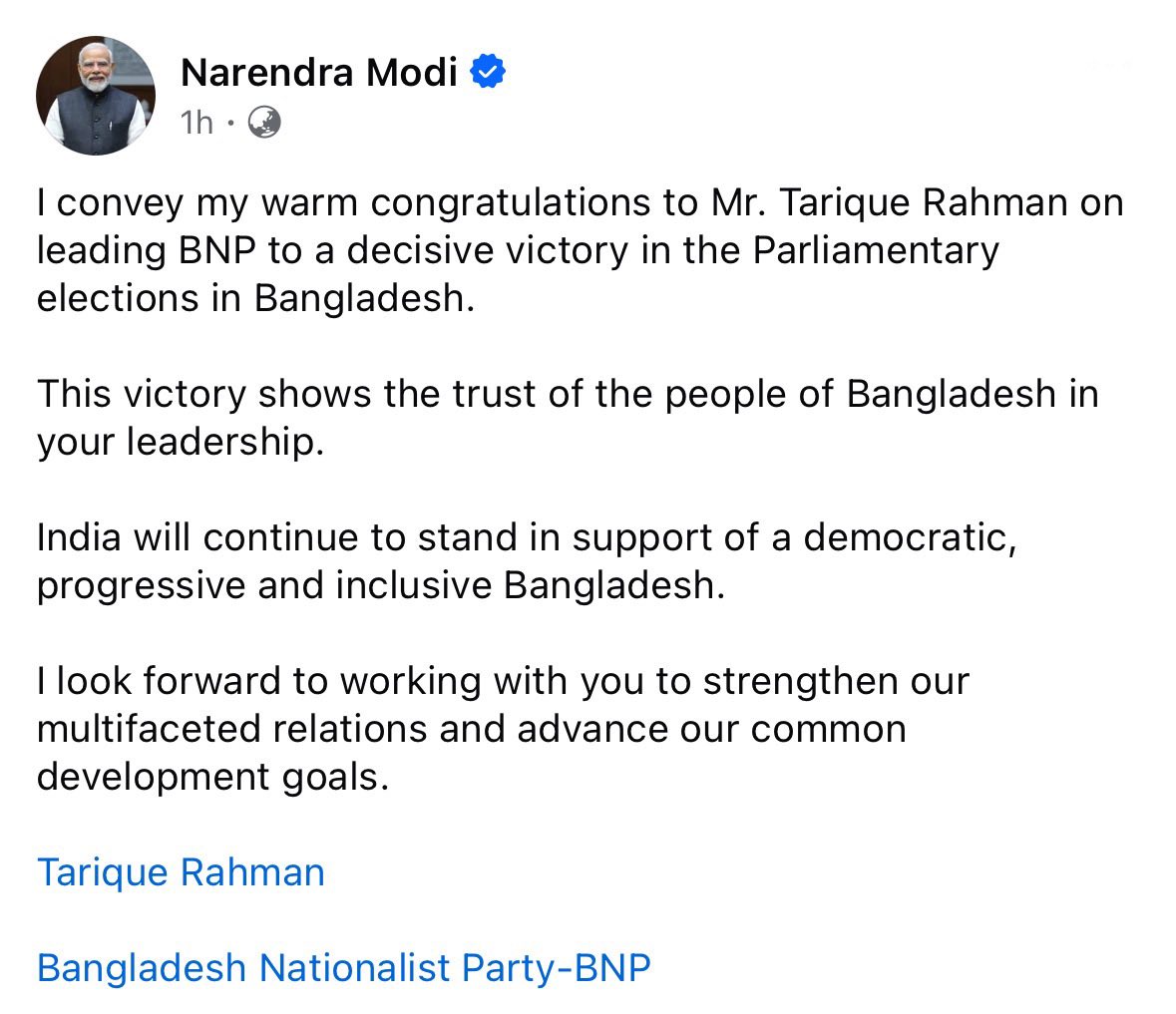1176x1014 pixels.
Task: Click the word "Parliamentary" in the post
Action: pos(875,250)
